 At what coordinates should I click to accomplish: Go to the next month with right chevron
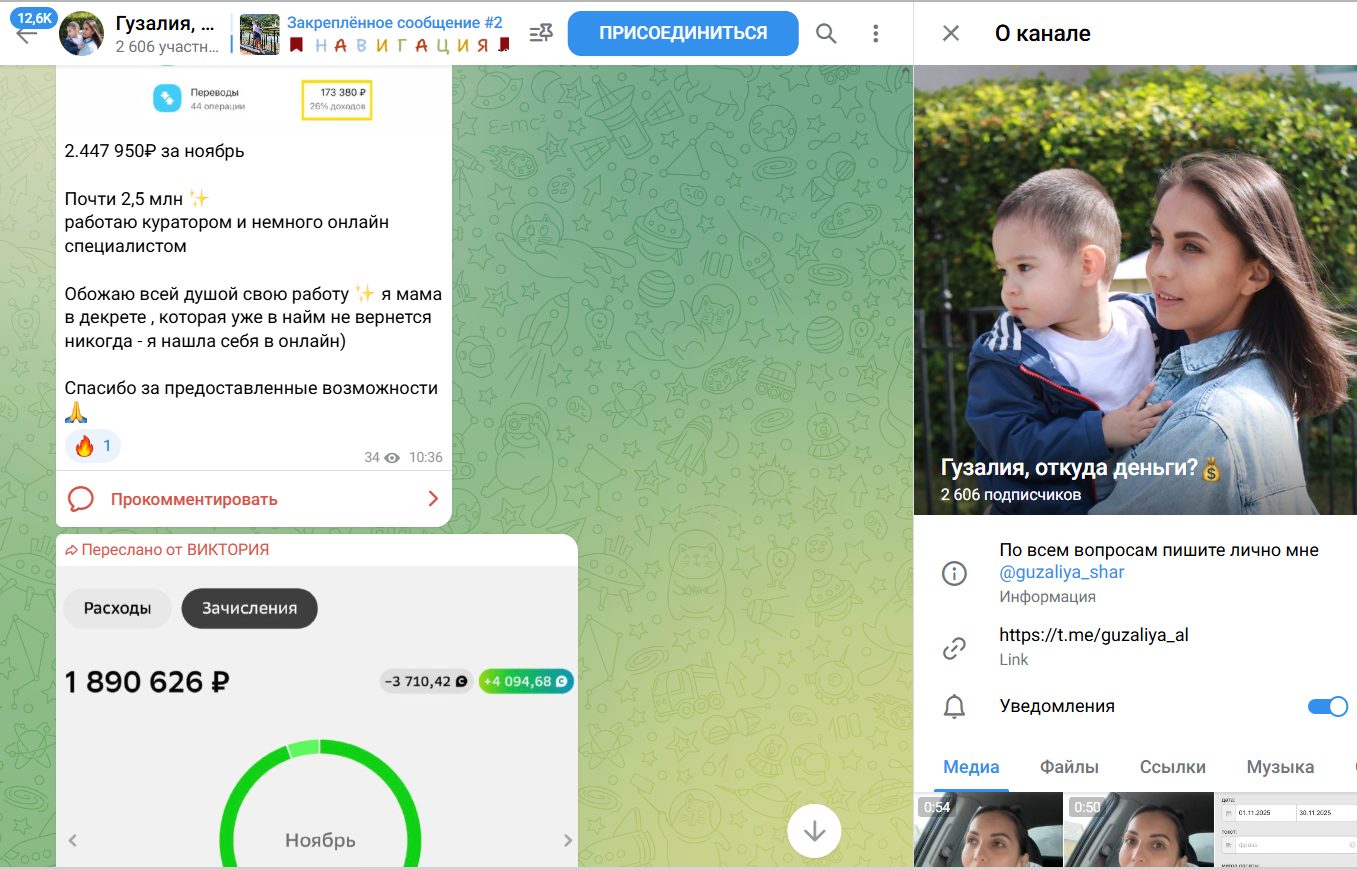tap(567, 841)
